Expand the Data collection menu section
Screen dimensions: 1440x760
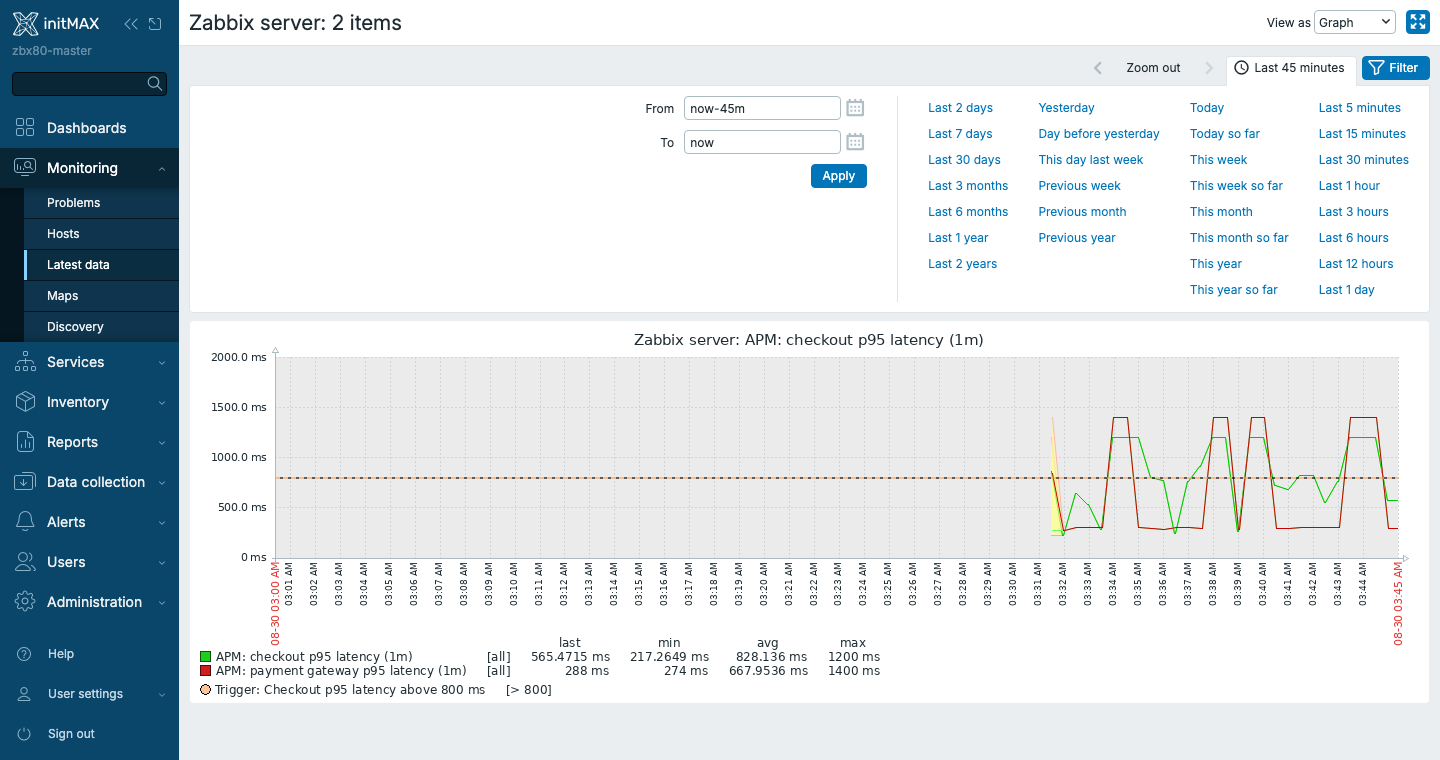coord(162,483)
